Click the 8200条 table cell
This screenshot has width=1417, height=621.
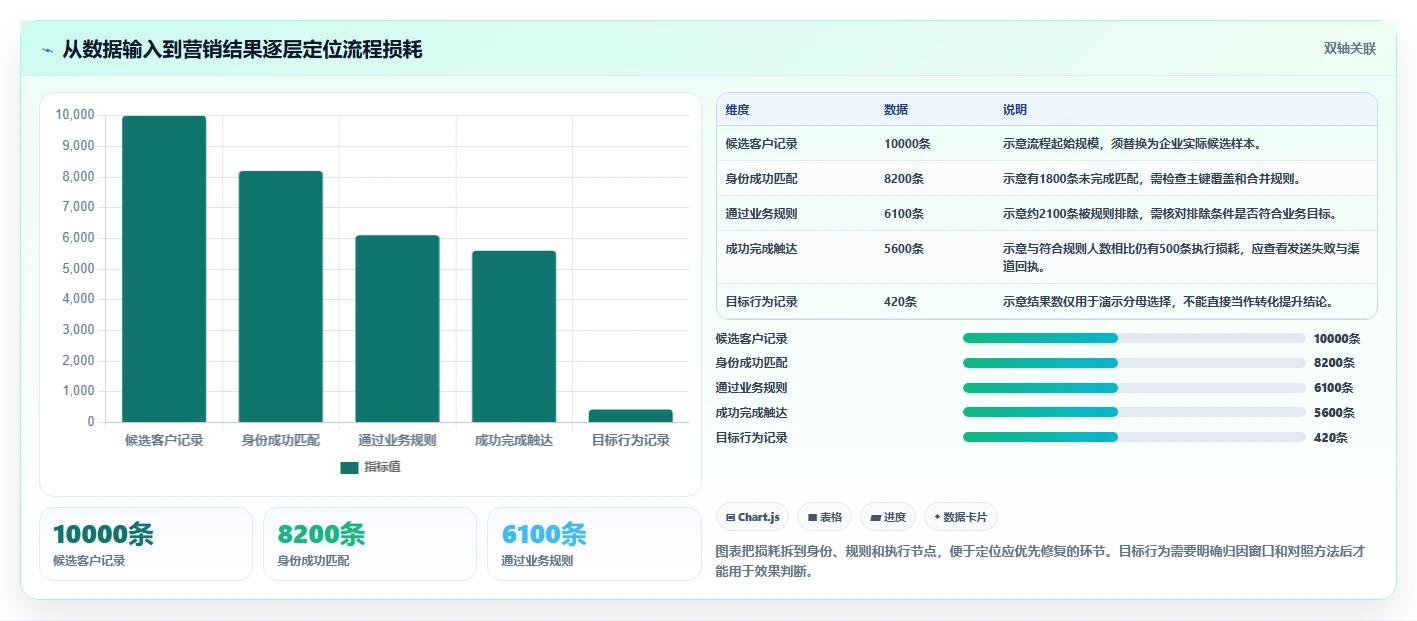click(x=904, y=179)
